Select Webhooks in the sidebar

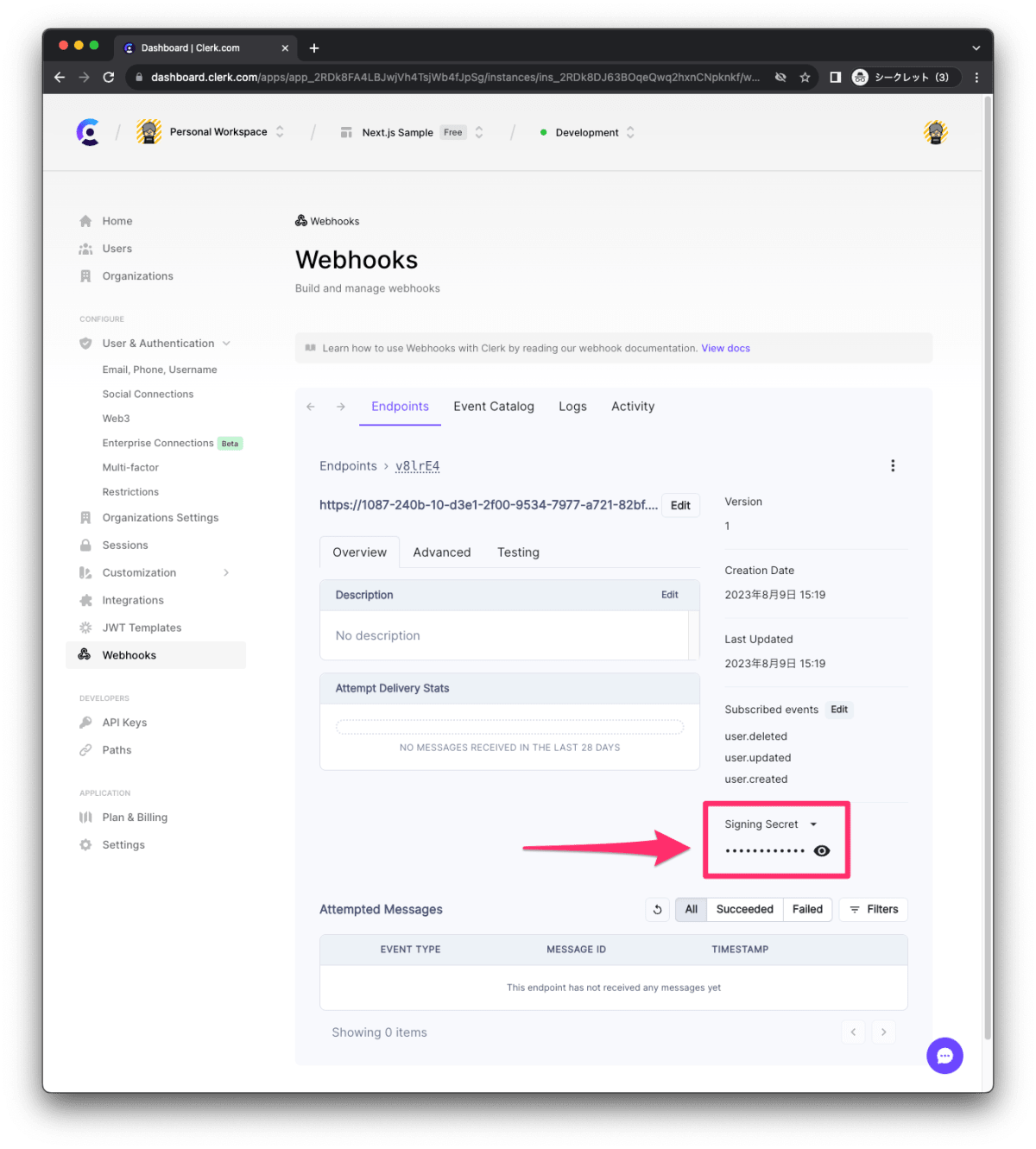click(x=155, y=655)
